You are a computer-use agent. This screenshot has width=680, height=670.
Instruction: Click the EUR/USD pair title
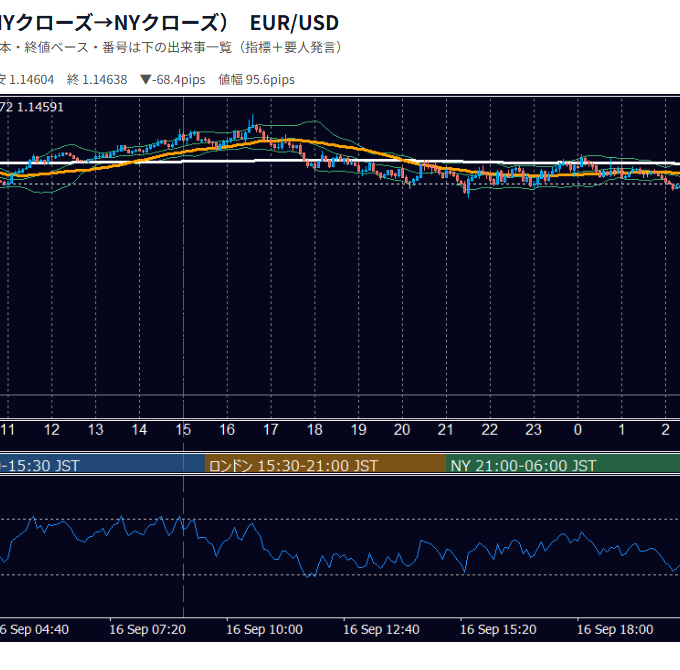[294, 23]
